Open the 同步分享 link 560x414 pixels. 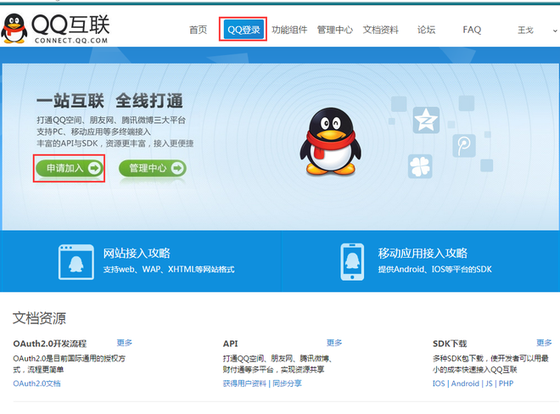(287, 384)
